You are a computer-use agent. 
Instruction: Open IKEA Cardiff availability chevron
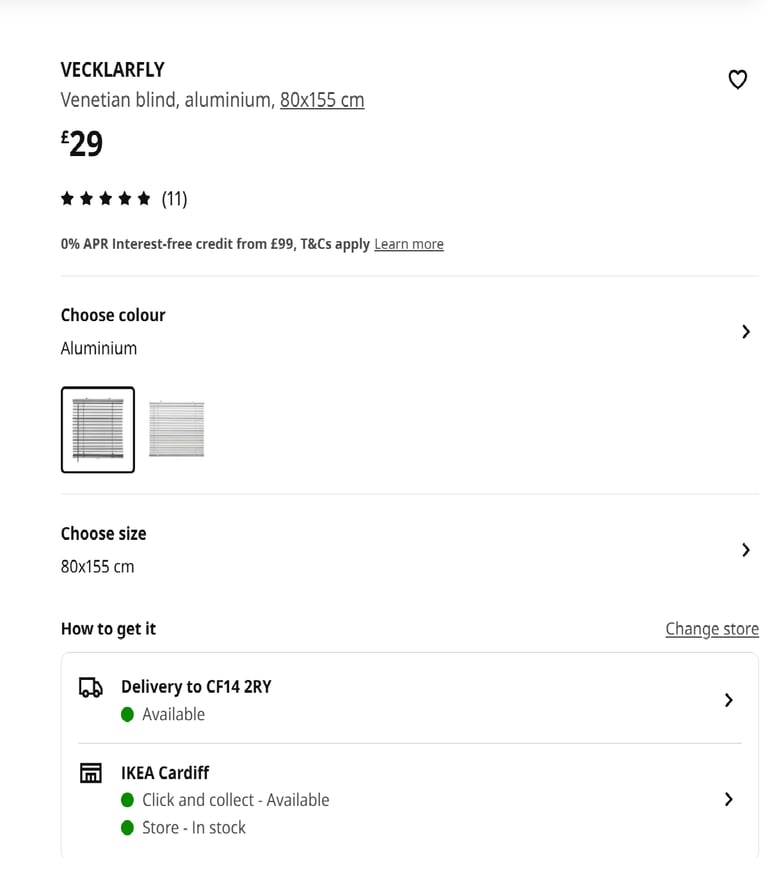729,799
